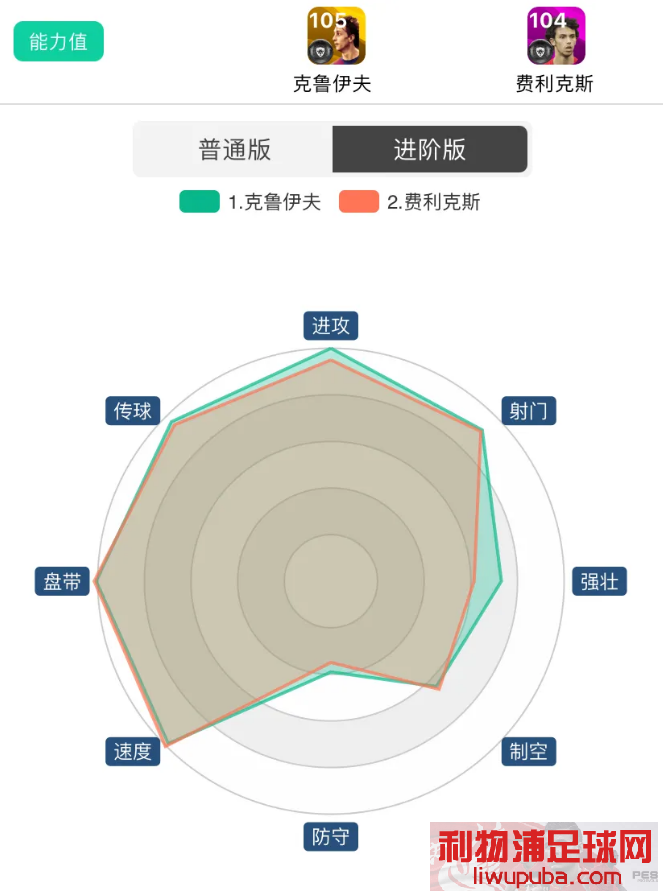Viewport: 663px width, 896px height.
Task: Click the 强壮 radar axis label
Action: click(x=600, y=581)
